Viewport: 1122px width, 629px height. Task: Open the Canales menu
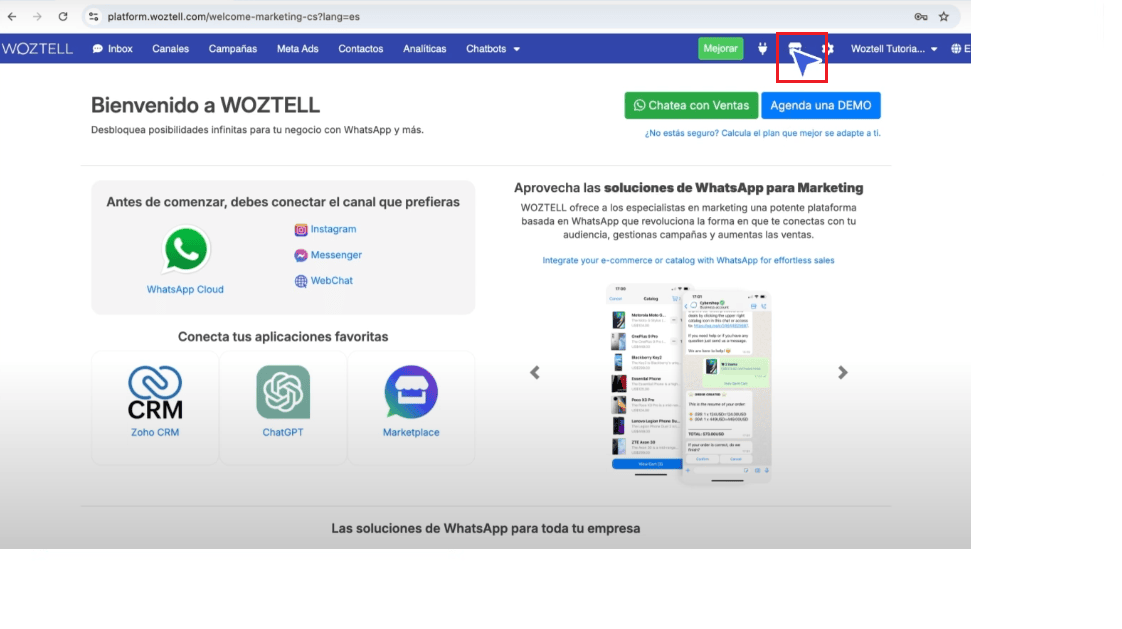tap(170, 49)
